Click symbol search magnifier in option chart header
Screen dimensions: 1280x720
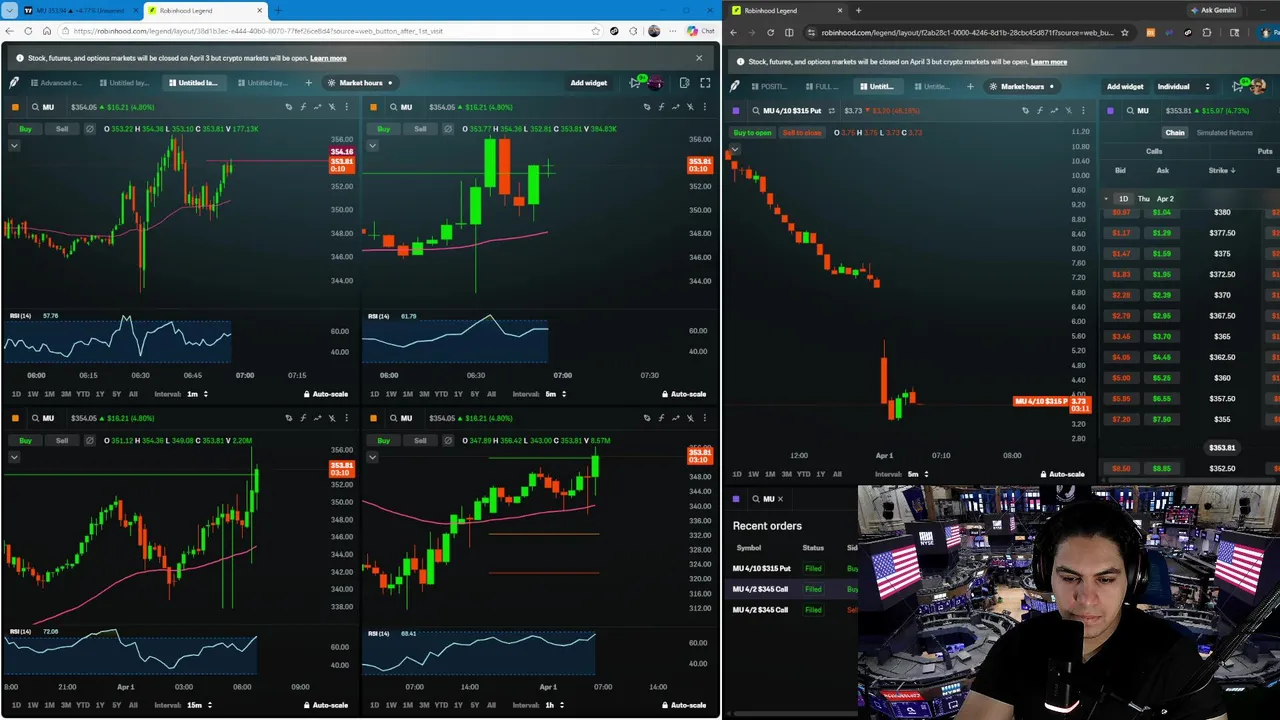click(755, 111)
